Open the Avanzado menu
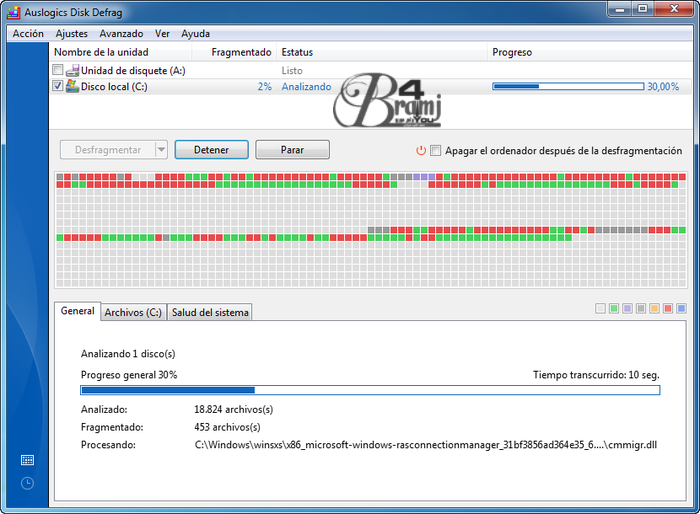The height and width of the screenshot is (514, 700). pos(121,33)
